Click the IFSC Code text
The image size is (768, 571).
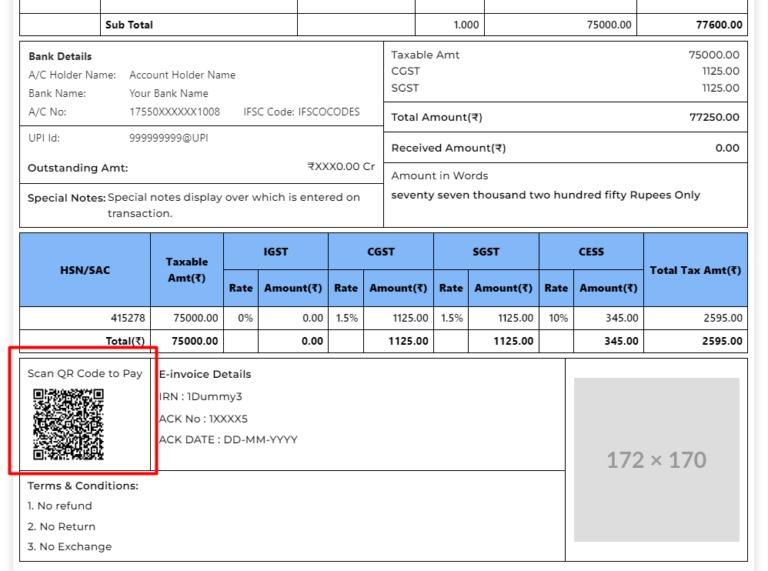(301, 112)
